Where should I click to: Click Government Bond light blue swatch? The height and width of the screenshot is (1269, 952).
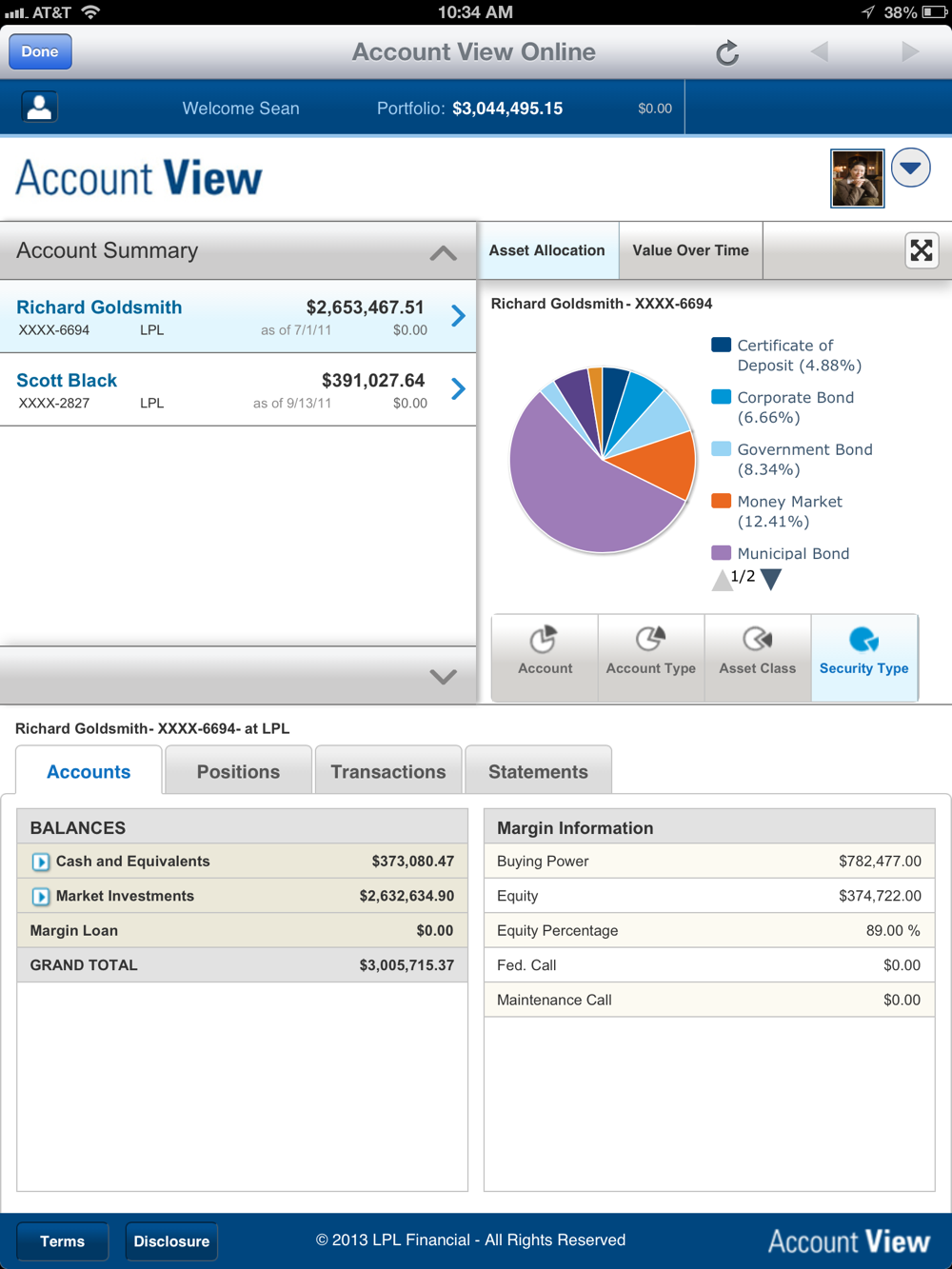(x=722, y=448)
